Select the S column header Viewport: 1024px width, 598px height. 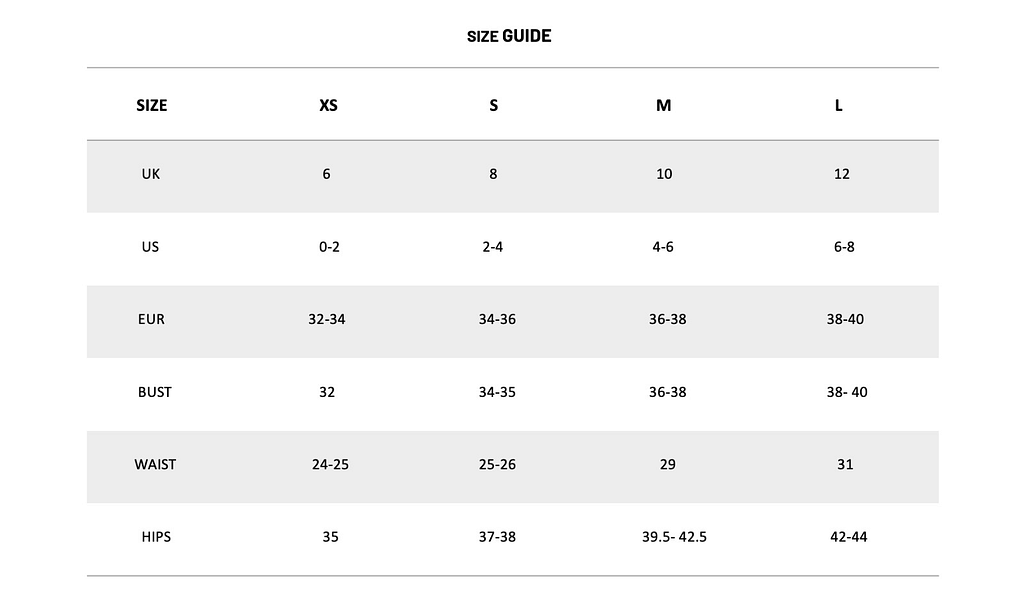click(494, 105)
